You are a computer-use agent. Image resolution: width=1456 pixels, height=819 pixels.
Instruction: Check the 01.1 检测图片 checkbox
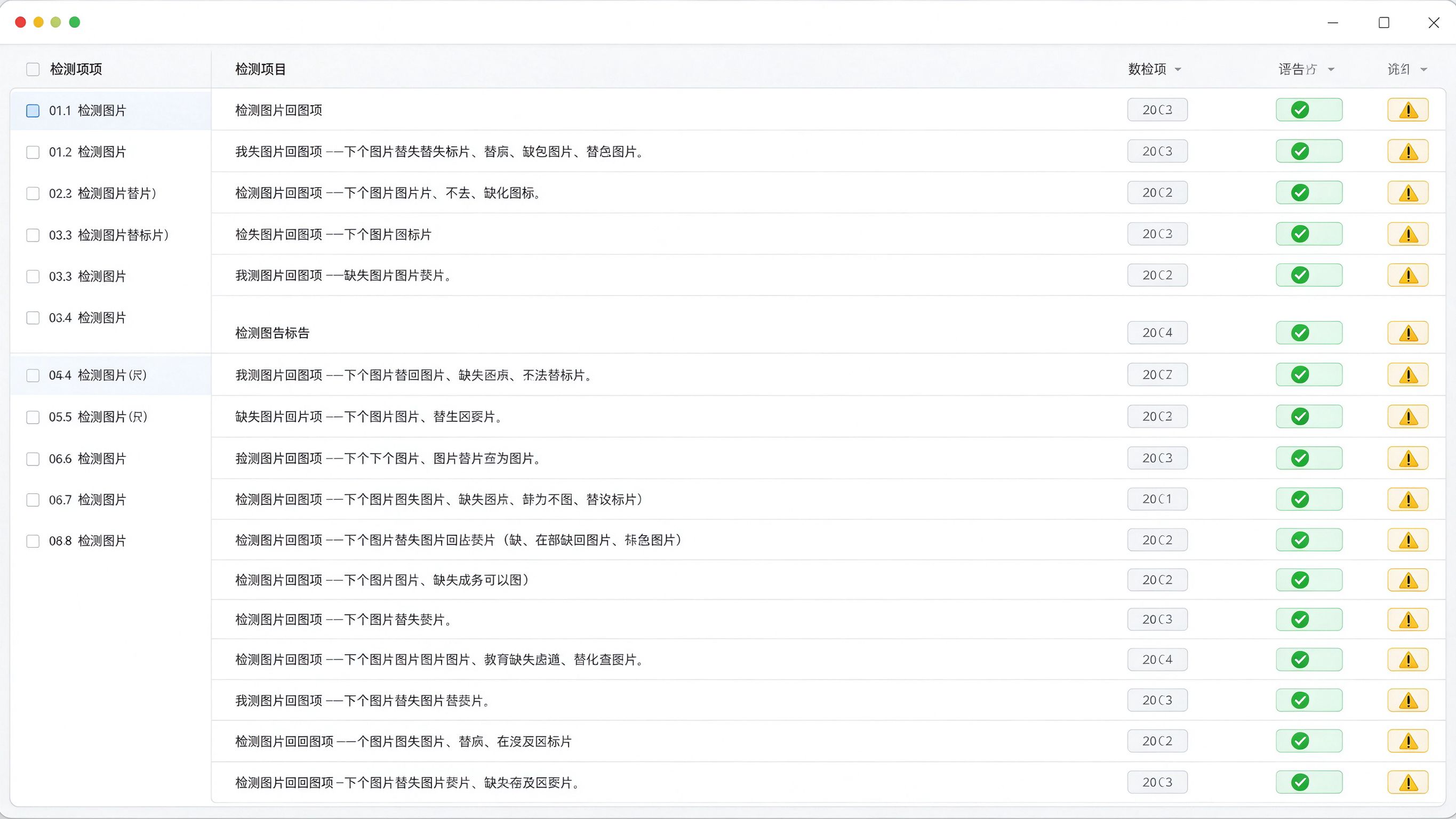[33, 111]
